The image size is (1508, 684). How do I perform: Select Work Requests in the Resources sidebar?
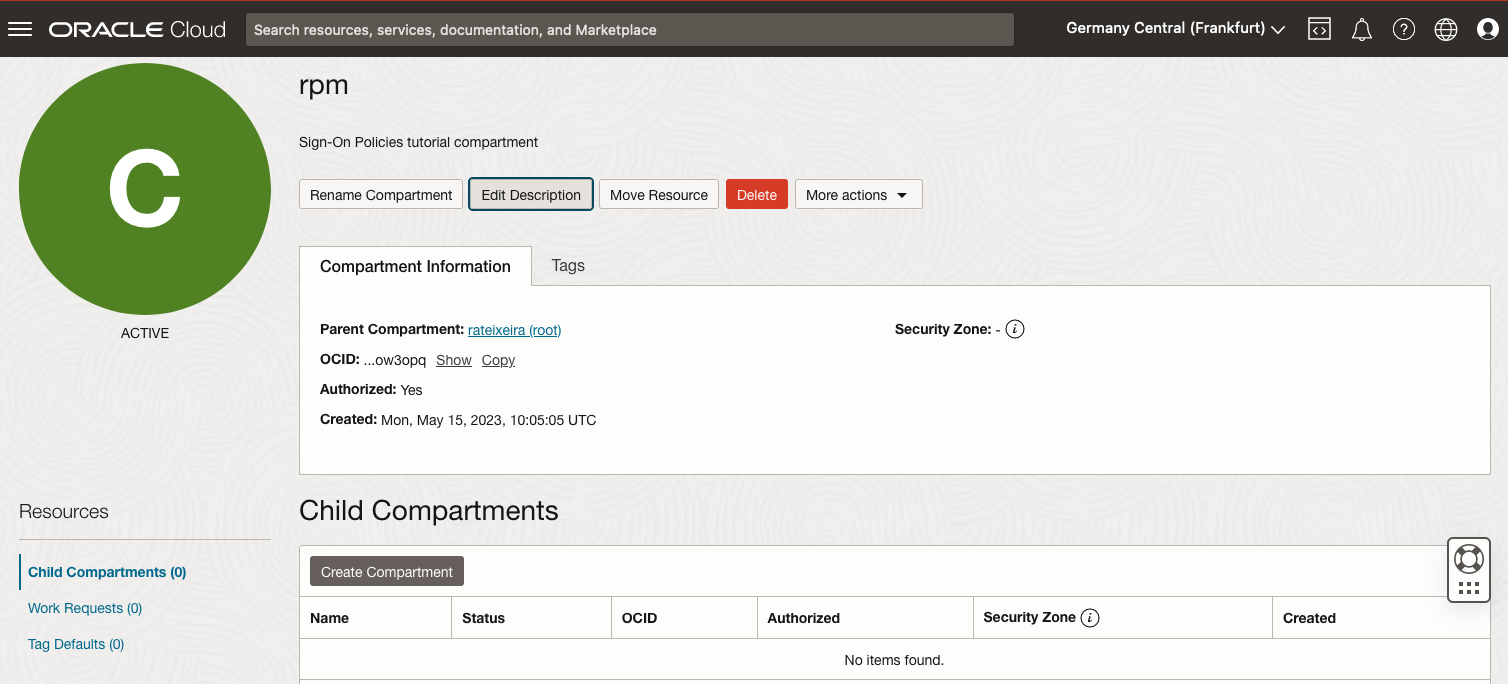pyautogui.click(x=84, y=607)
